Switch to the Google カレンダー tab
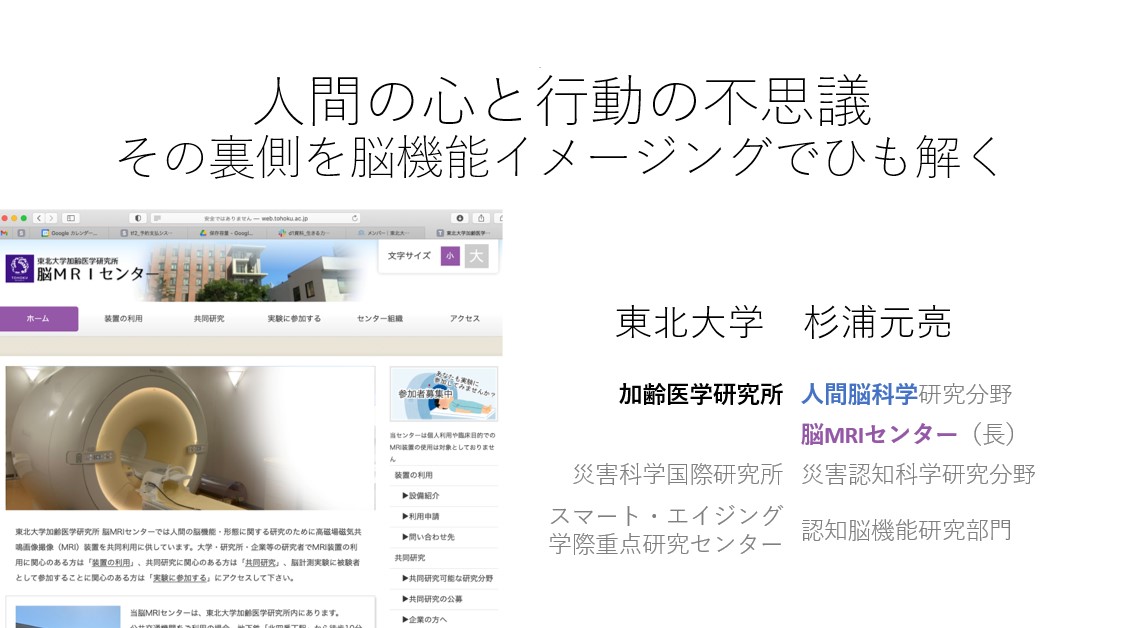This screenshot has height=628, width=1125. point(70,233)
